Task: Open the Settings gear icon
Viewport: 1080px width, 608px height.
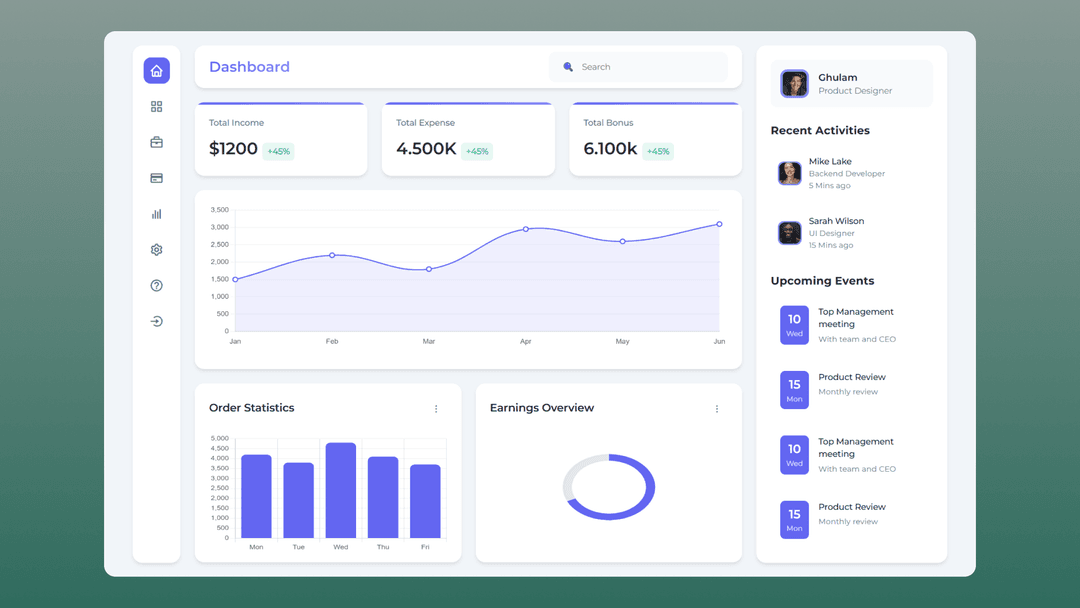Action: (x=156, y=249)
